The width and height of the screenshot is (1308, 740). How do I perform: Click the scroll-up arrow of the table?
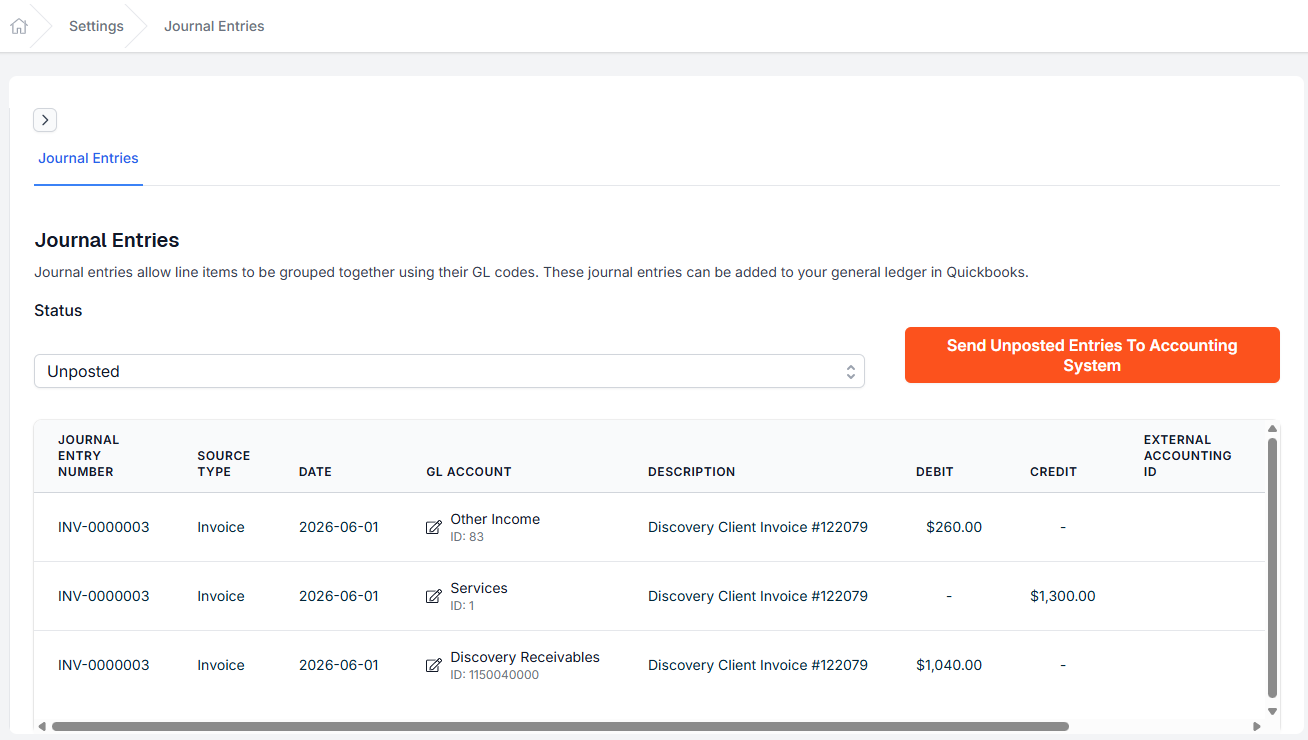click(x=1272, y=428)
